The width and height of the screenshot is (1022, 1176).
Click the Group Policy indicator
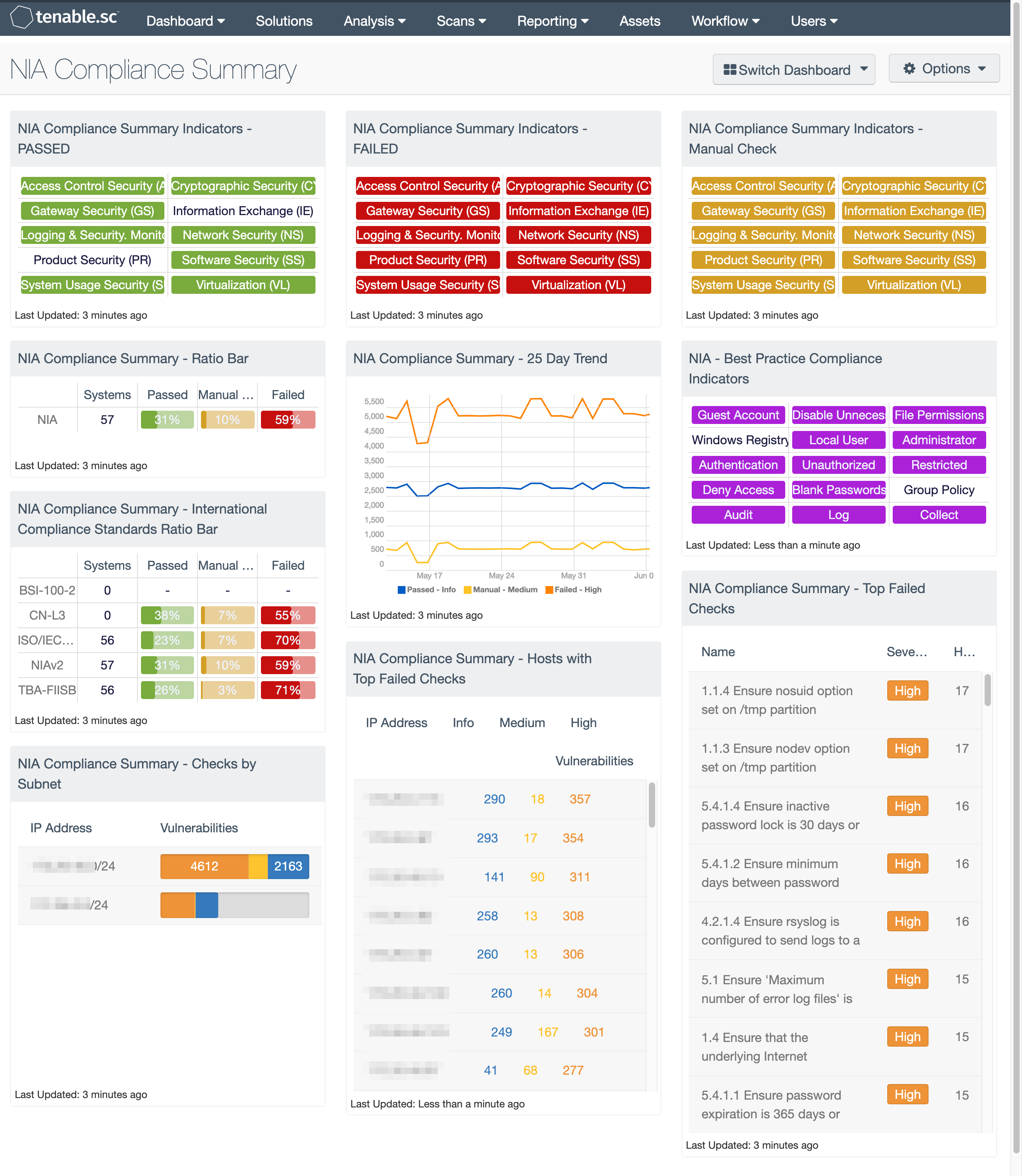[939, 490]
